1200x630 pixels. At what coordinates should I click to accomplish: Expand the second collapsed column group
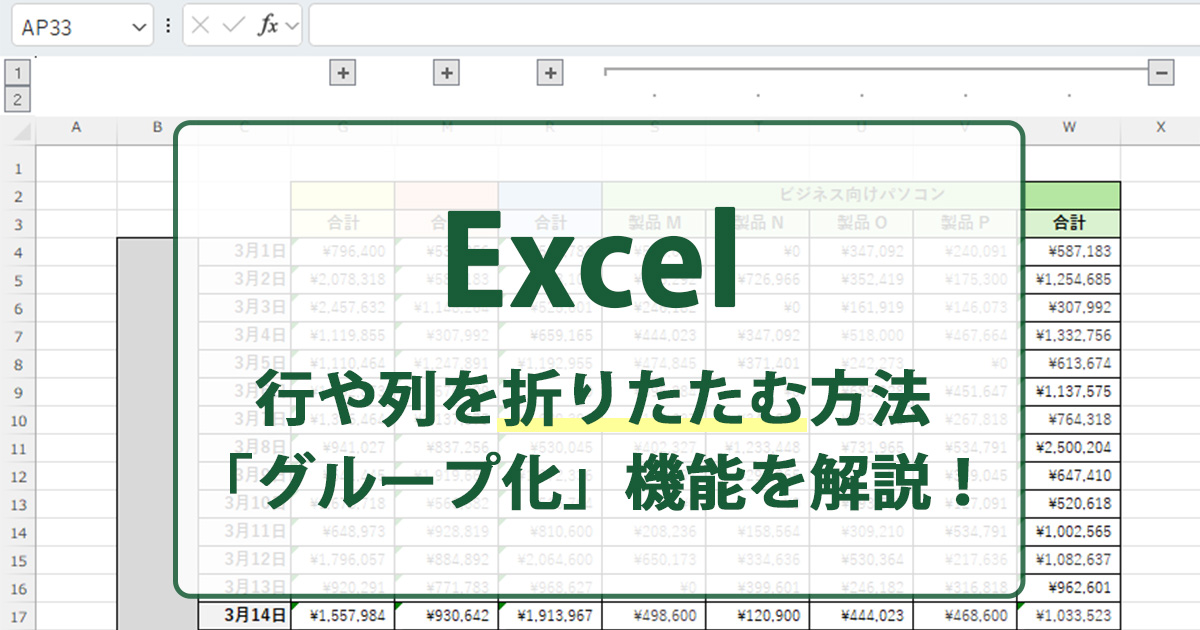point(446,73)
